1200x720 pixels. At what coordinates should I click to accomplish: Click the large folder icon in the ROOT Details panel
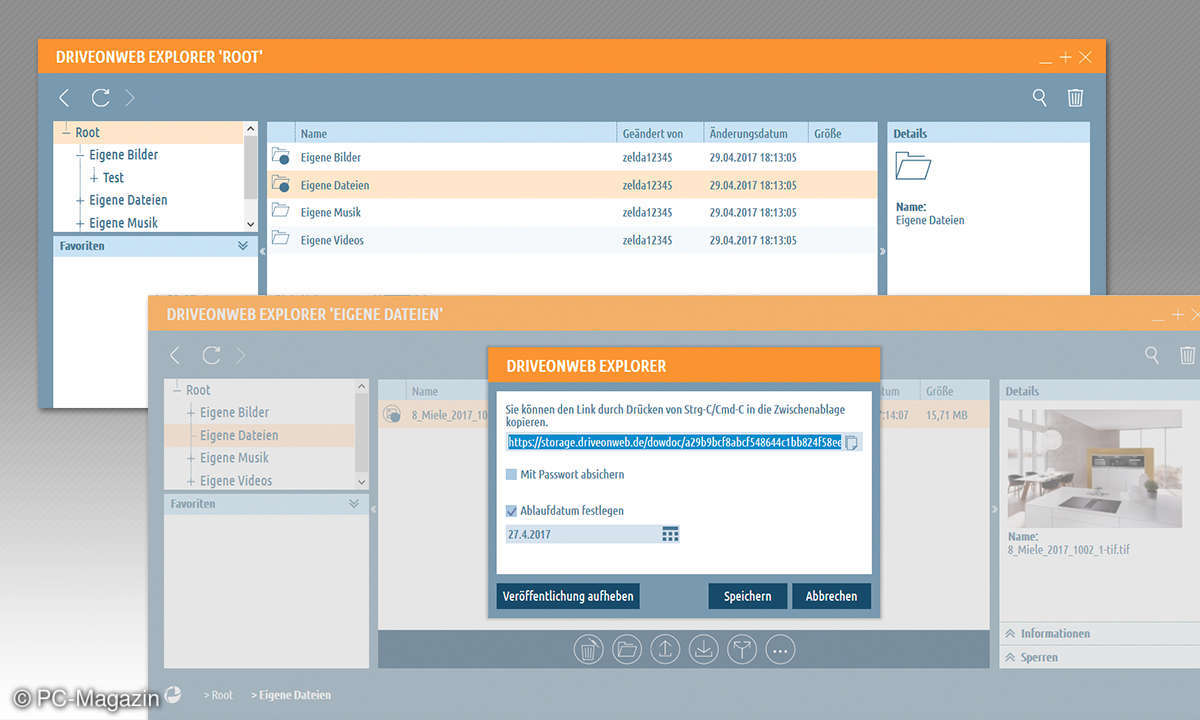click(x=913, y=167)
